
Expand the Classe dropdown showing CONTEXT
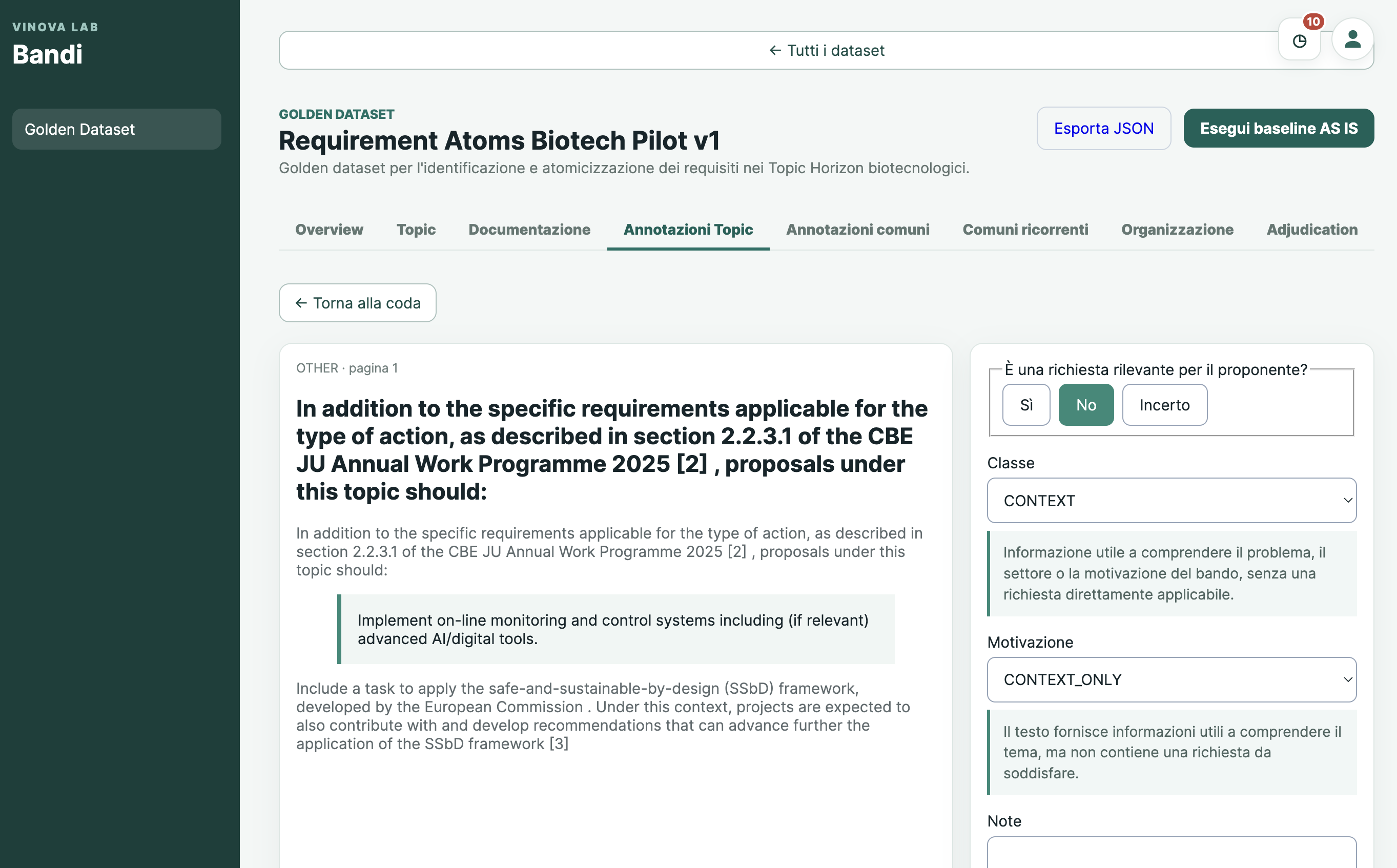pos(1172,501)
